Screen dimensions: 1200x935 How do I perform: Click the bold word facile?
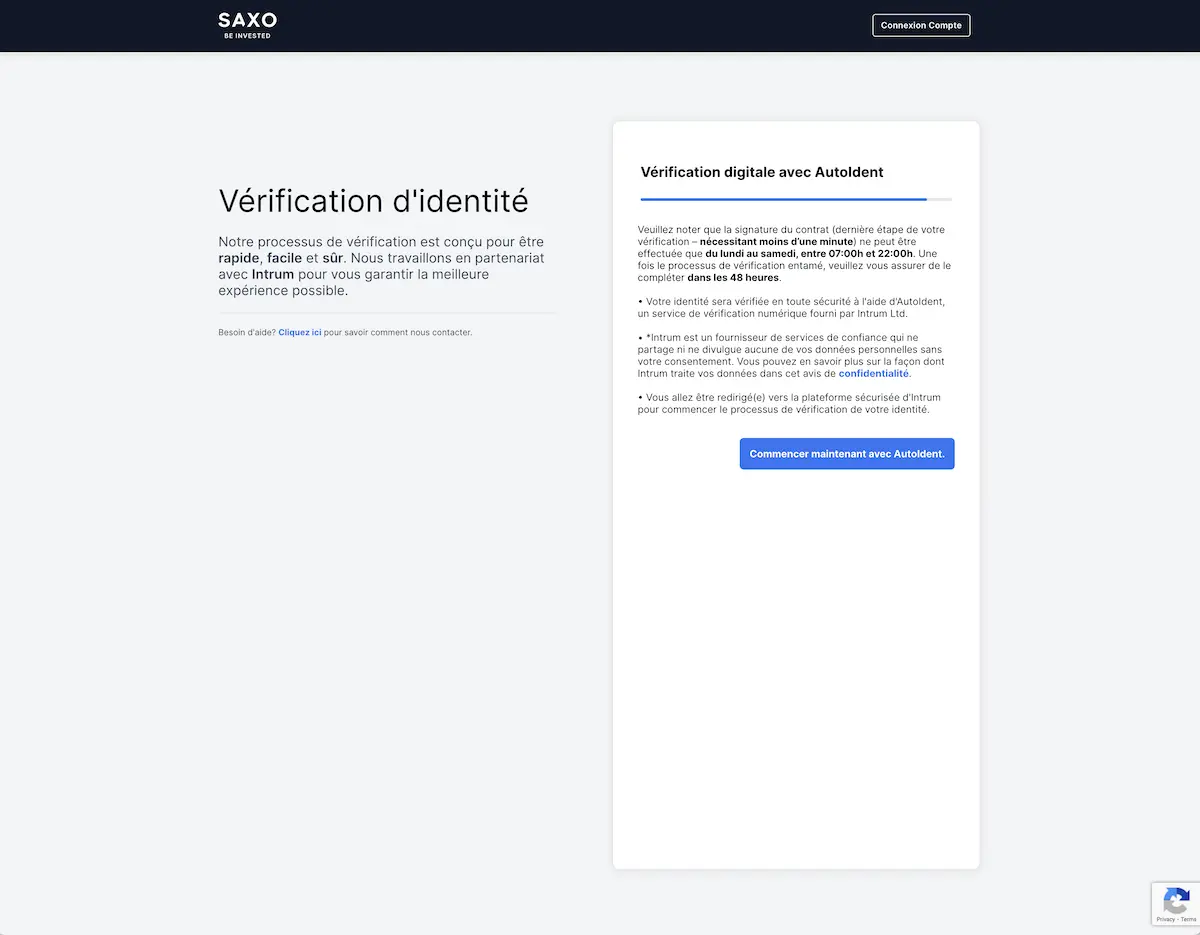click(284, 258)
